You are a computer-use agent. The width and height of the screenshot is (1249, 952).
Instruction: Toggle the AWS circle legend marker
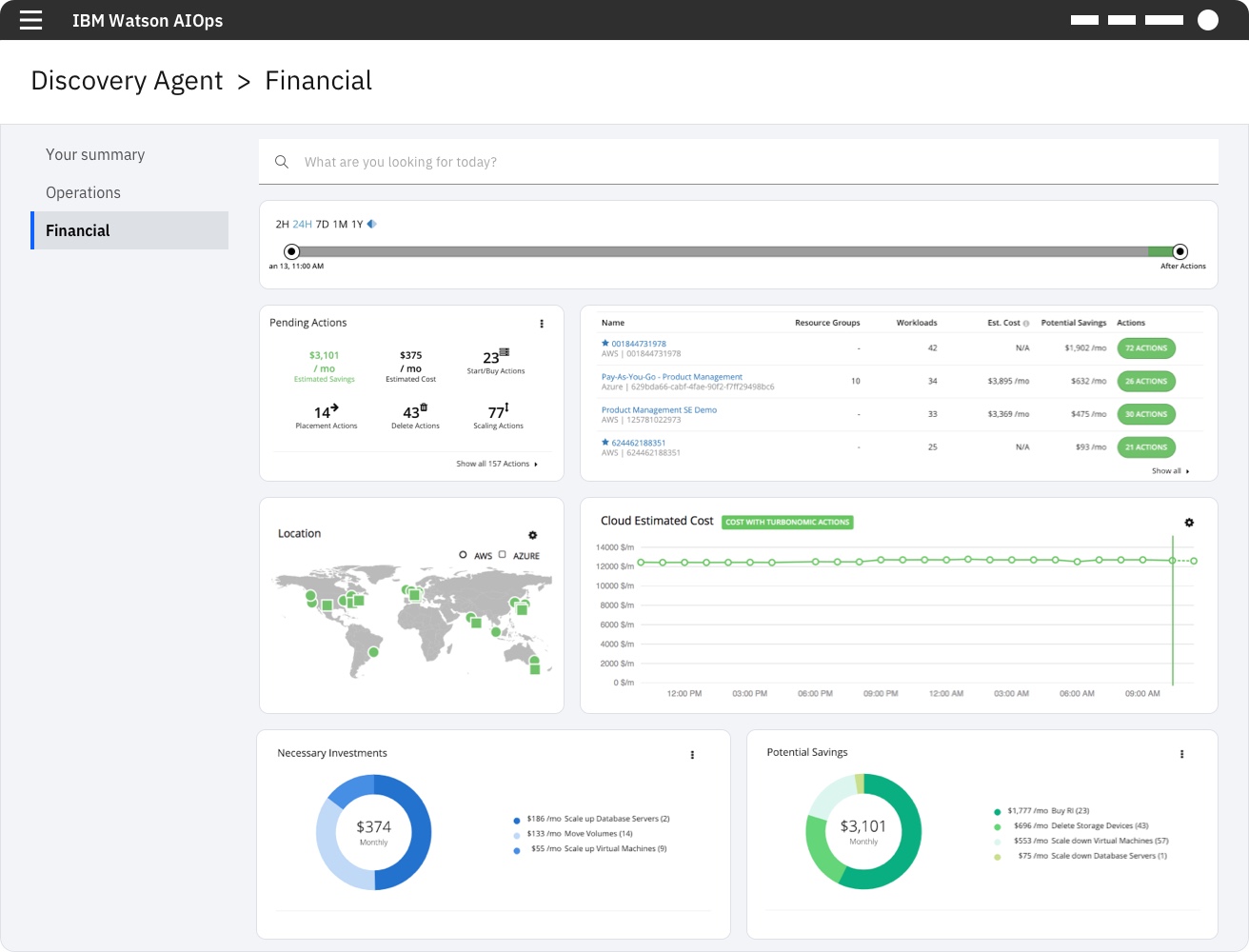[463, 555]
